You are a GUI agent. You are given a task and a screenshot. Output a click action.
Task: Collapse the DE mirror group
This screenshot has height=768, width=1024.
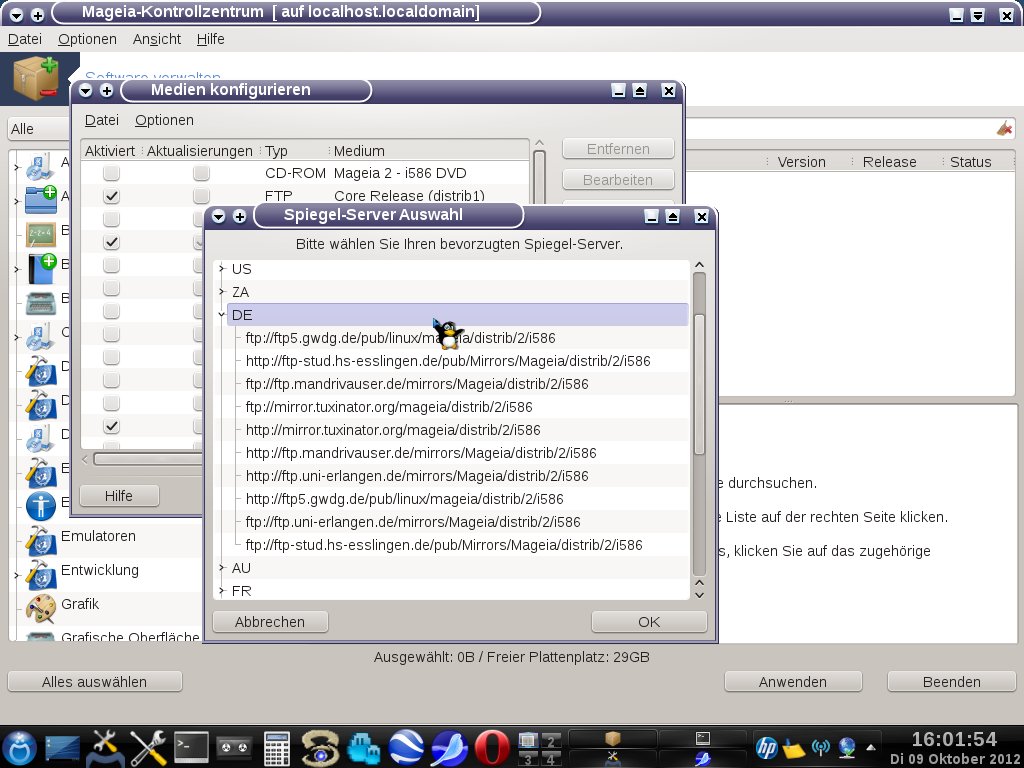[x=222, y=314]
